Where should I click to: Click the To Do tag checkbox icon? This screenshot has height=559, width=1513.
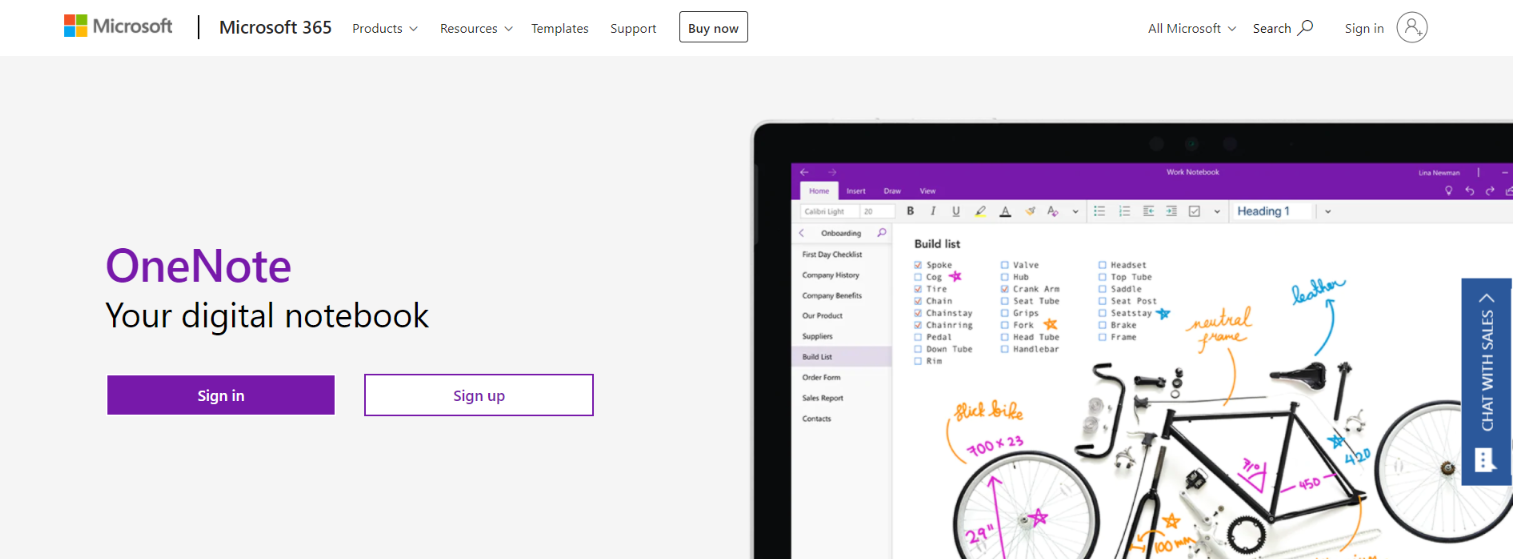(1194, 211)
